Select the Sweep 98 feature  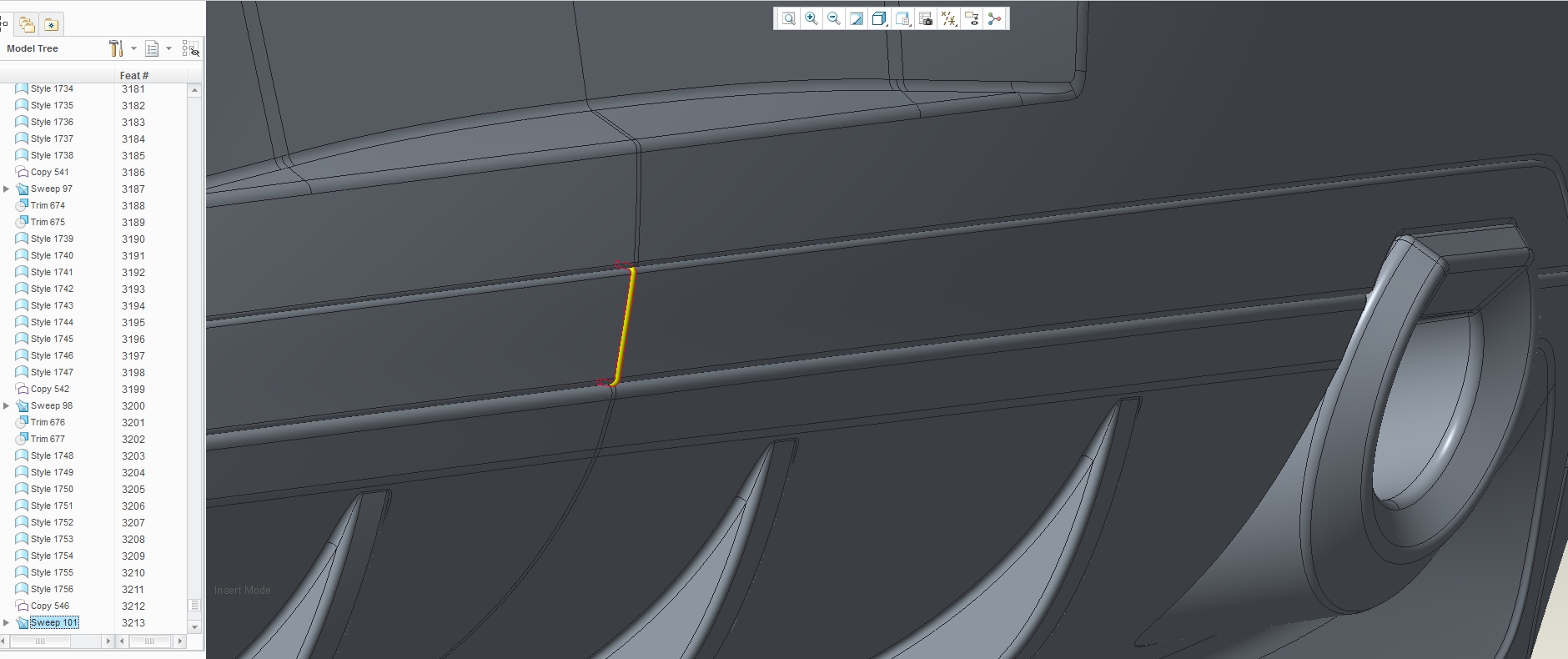(52, 405)
